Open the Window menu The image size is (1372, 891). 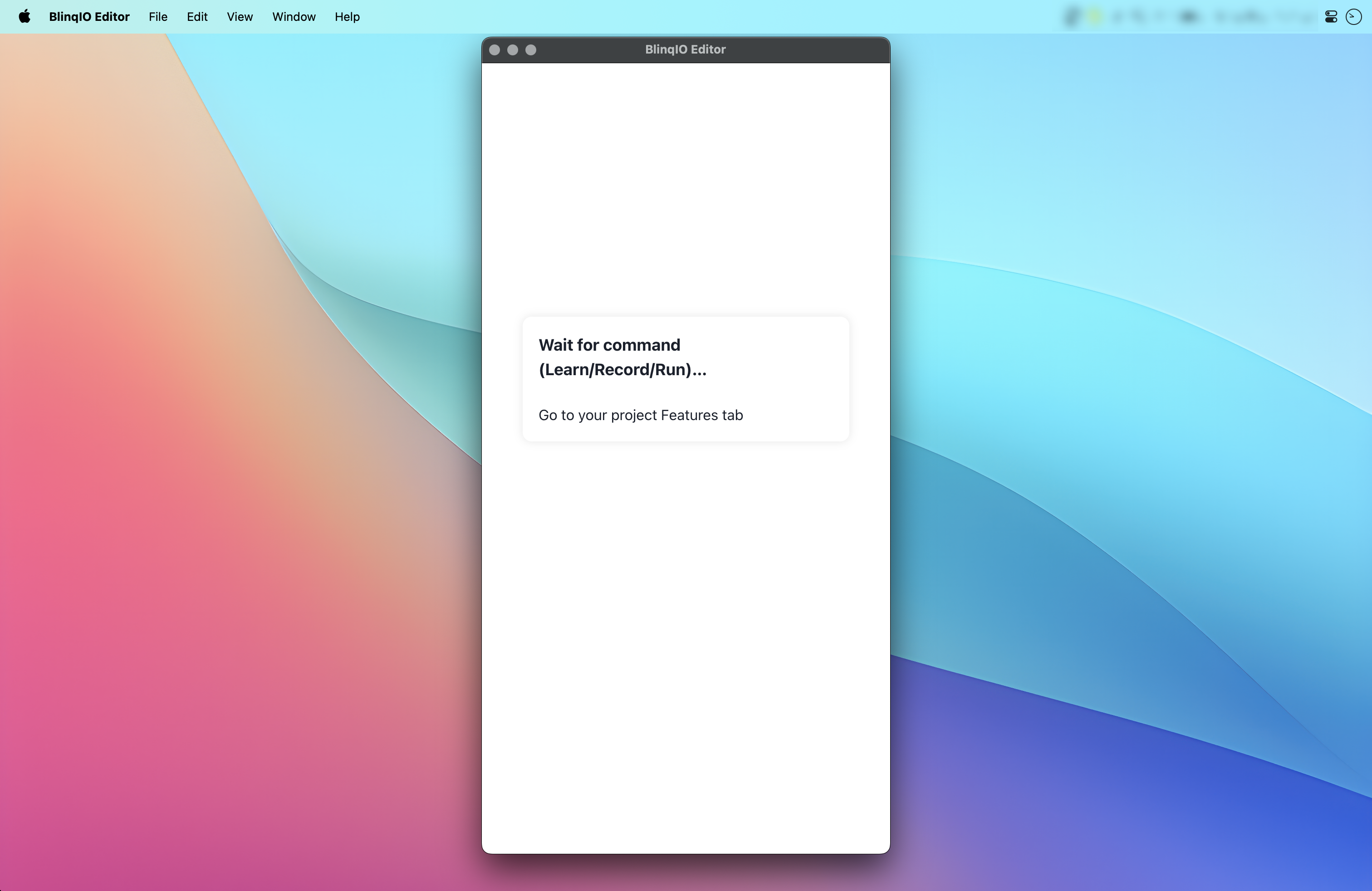click(294, 17)
